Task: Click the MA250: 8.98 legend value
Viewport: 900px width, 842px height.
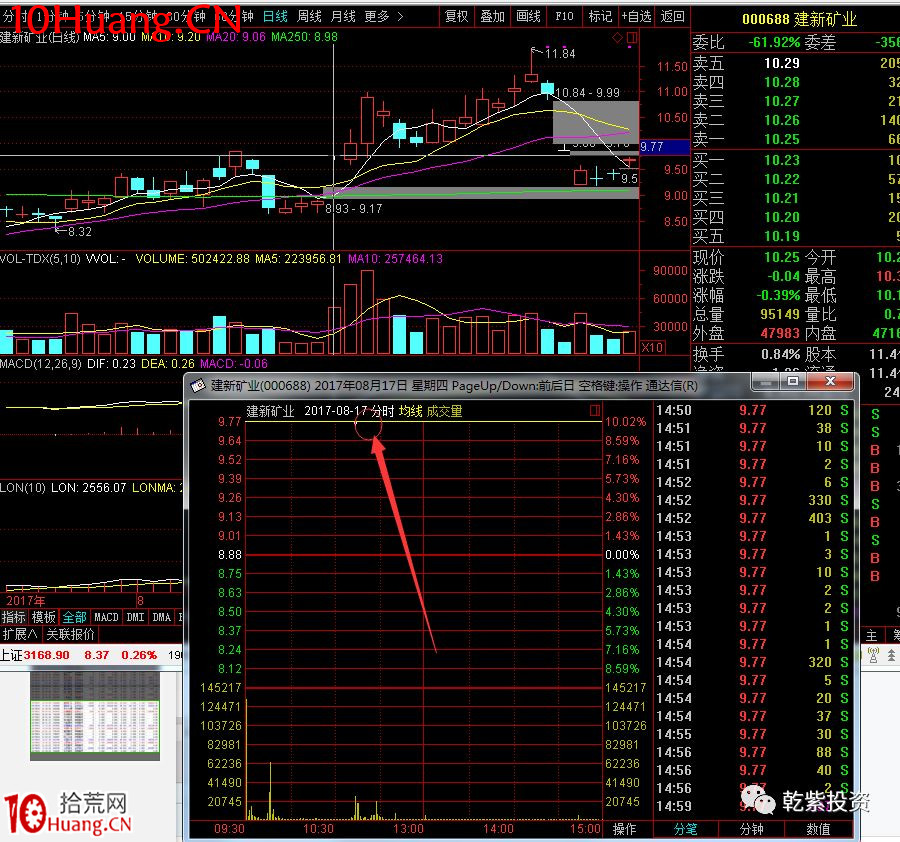Action: tap(305, 37)
